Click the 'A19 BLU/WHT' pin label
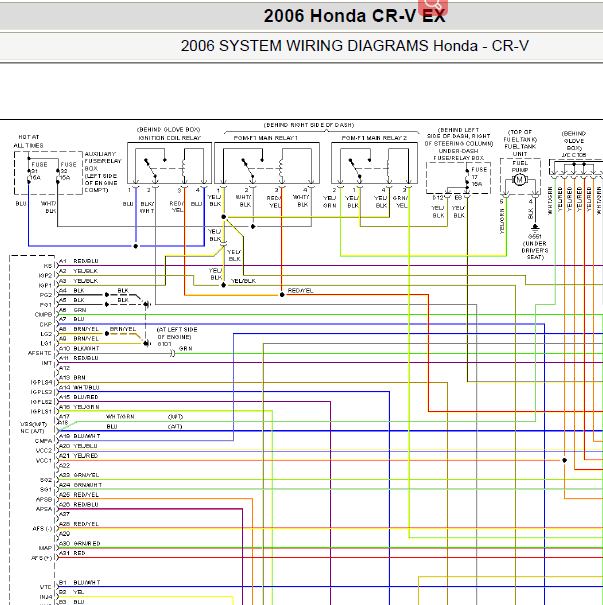 pyautogui.click(x=79, y=436)
